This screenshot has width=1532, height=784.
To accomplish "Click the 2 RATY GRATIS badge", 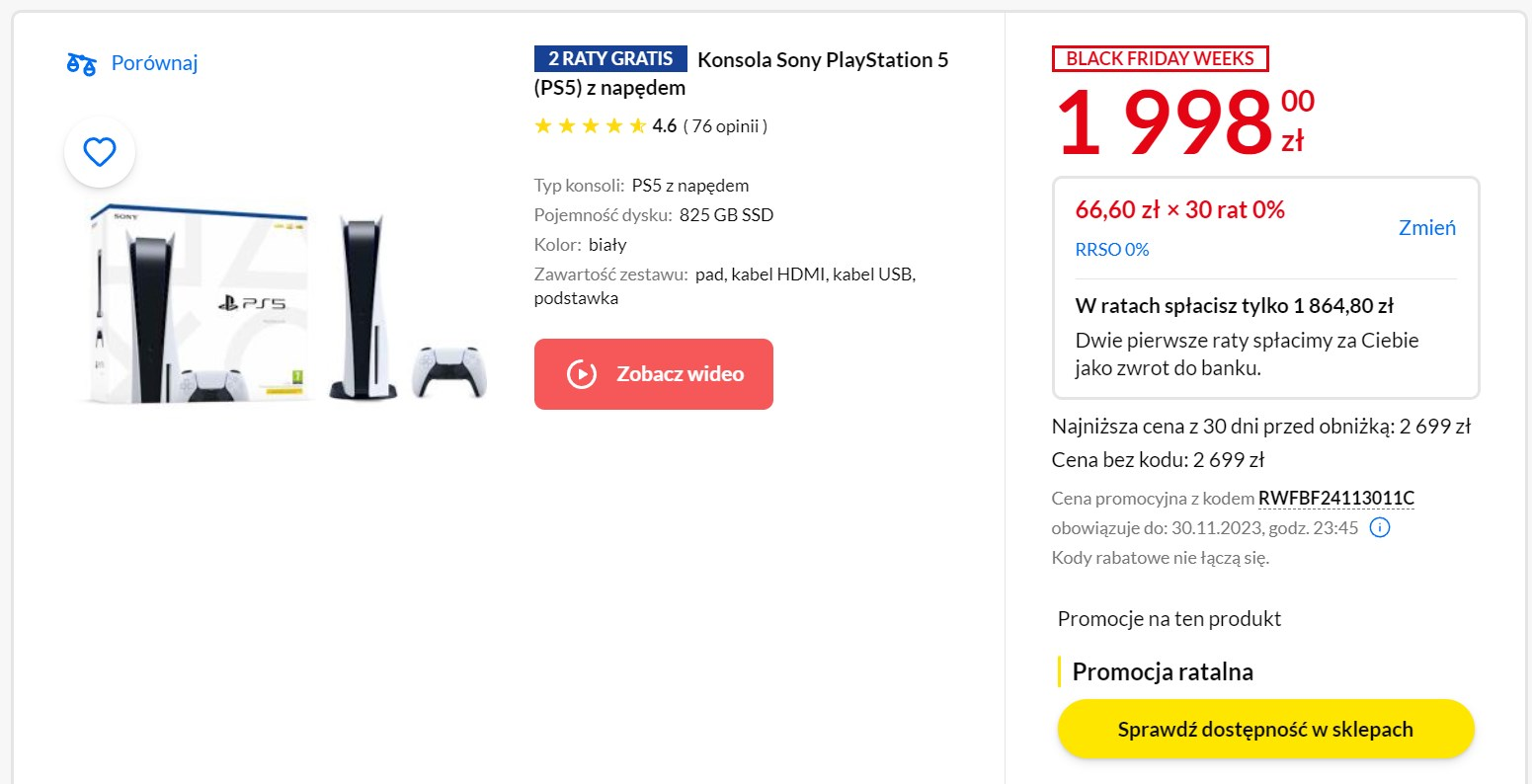I will (x=609, y=58).
